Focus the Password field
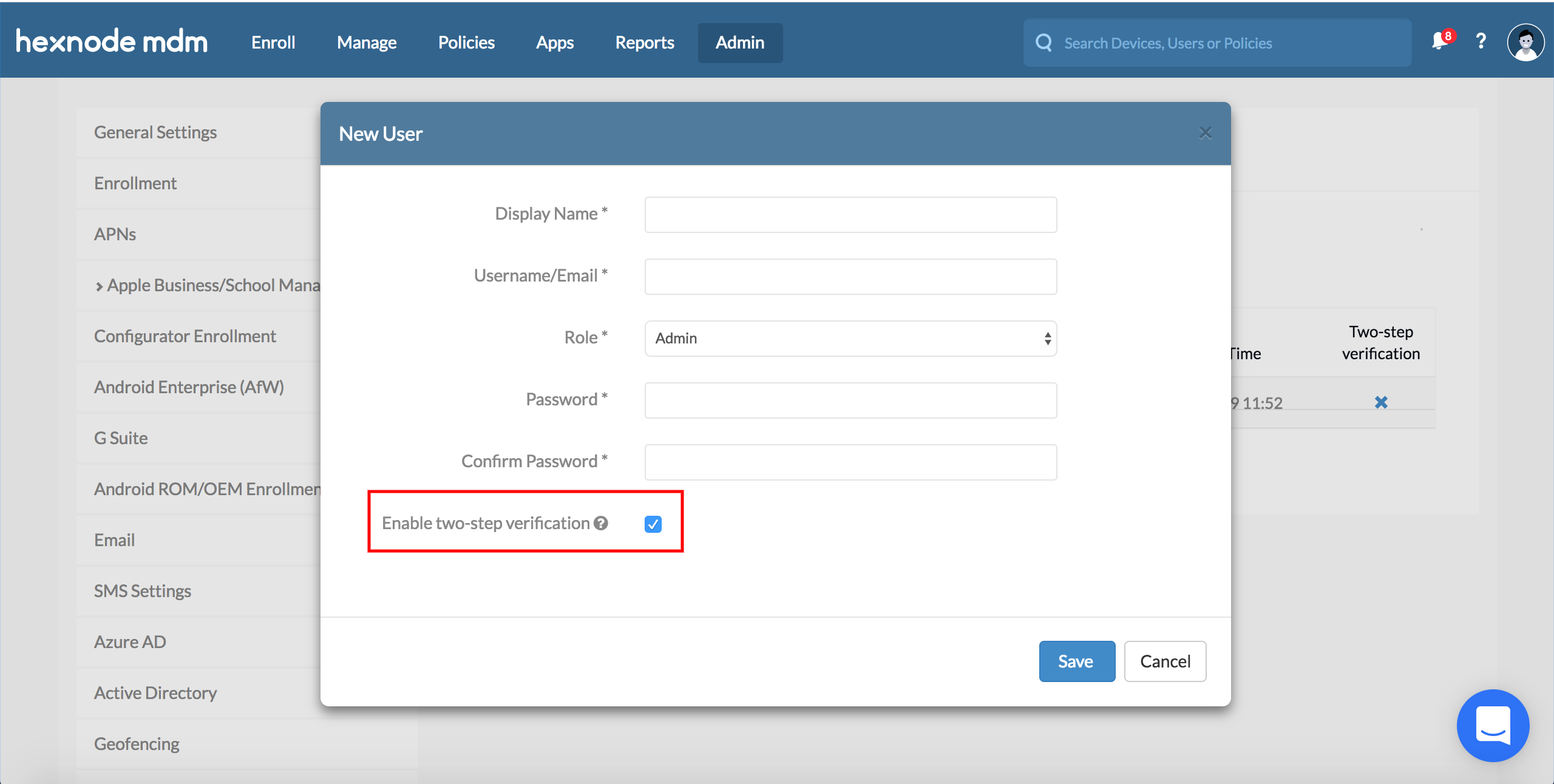This screenshot has height=784, width=1554. click(850, 400)
